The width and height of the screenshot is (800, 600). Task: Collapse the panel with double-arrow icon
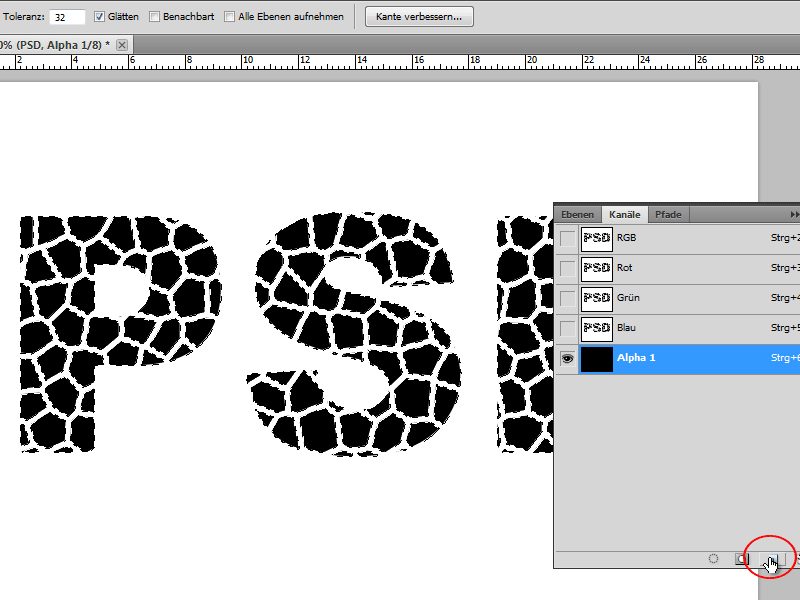[x=794, y=214]
